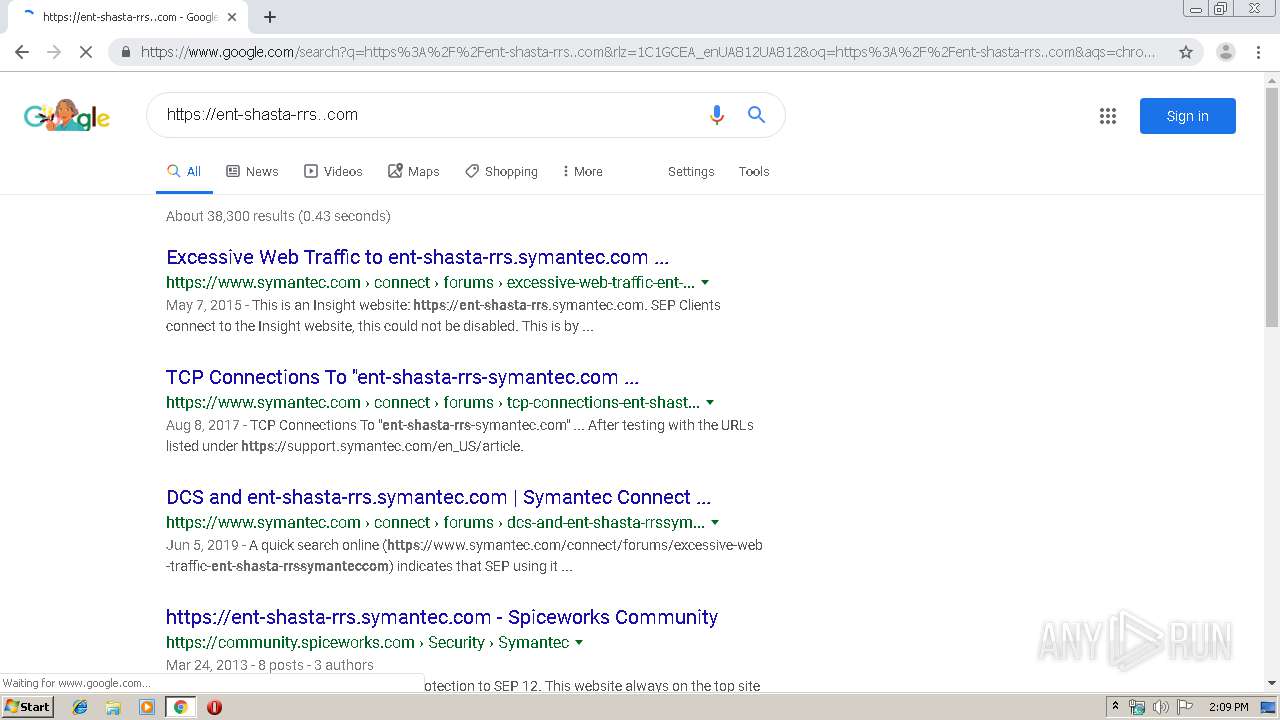Open 'TCP Connections To ent-shasta-rrs-symantec.com' result
The height and width of the screenshot is (720, 1280).
(402, 377)
